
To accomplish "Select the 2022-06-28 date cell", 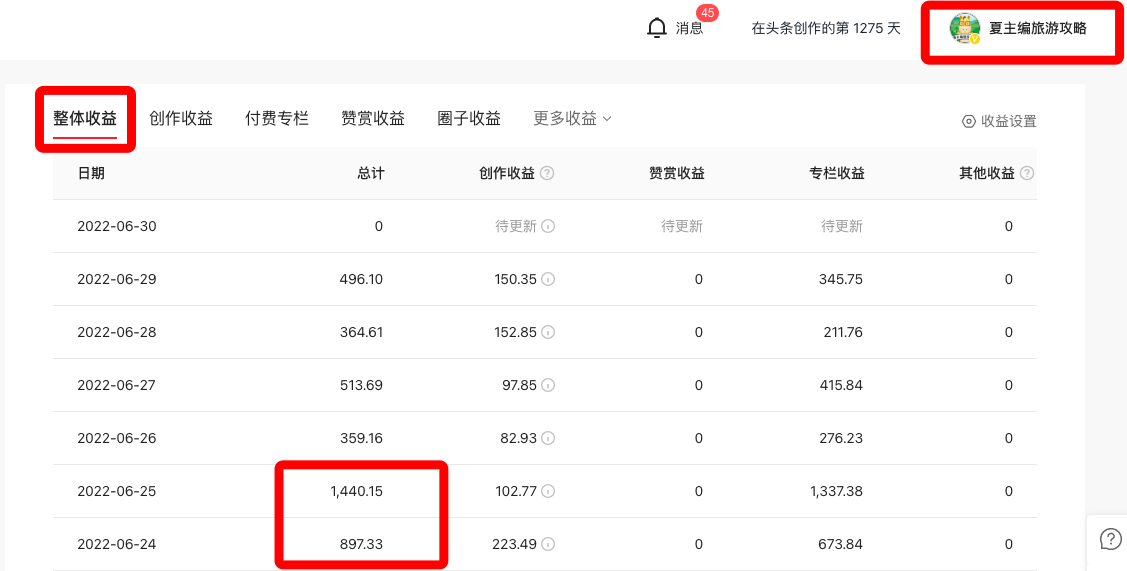I will coord(117,332).
